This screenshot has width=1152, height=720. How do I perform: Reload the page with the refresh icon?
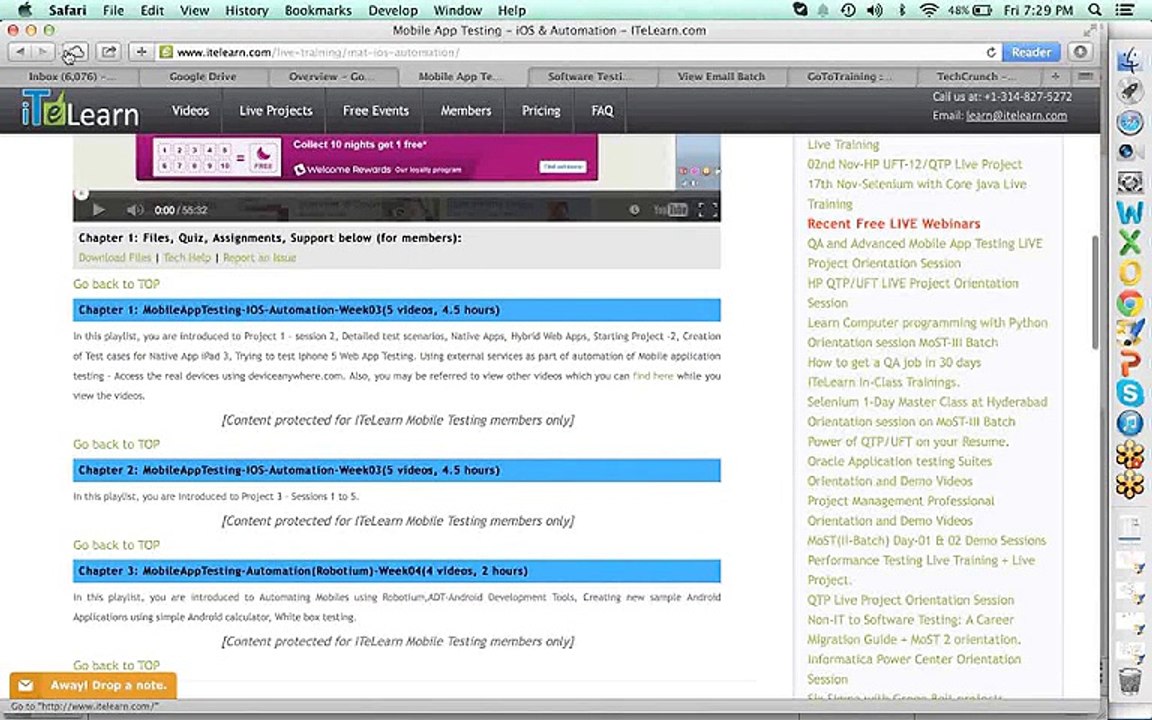[x=990, y=52]
